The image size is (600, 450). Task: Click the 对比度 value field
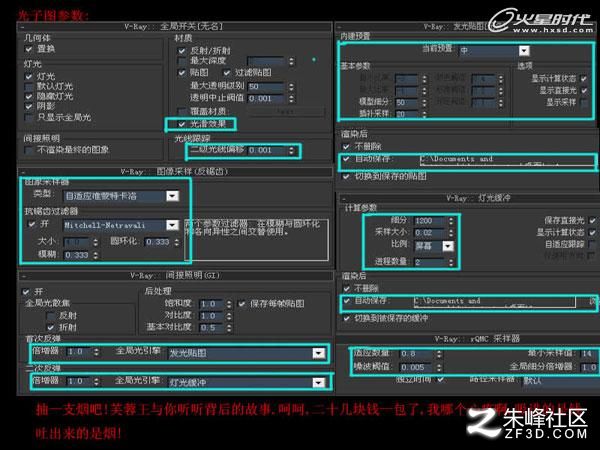point(211,316)
